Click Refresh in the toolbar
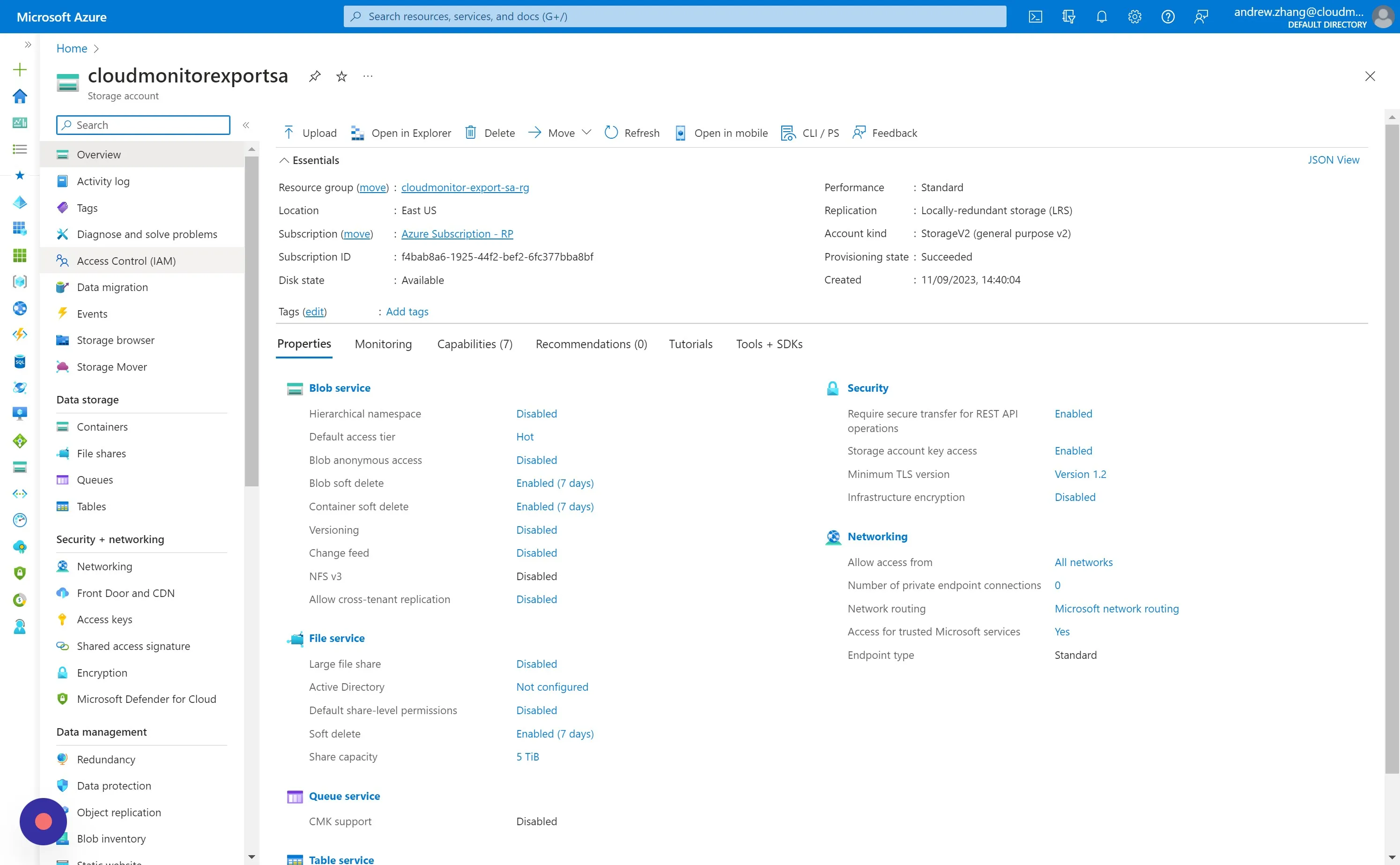The height and width of the screenshot is (865, 1400). pos(632,133)
